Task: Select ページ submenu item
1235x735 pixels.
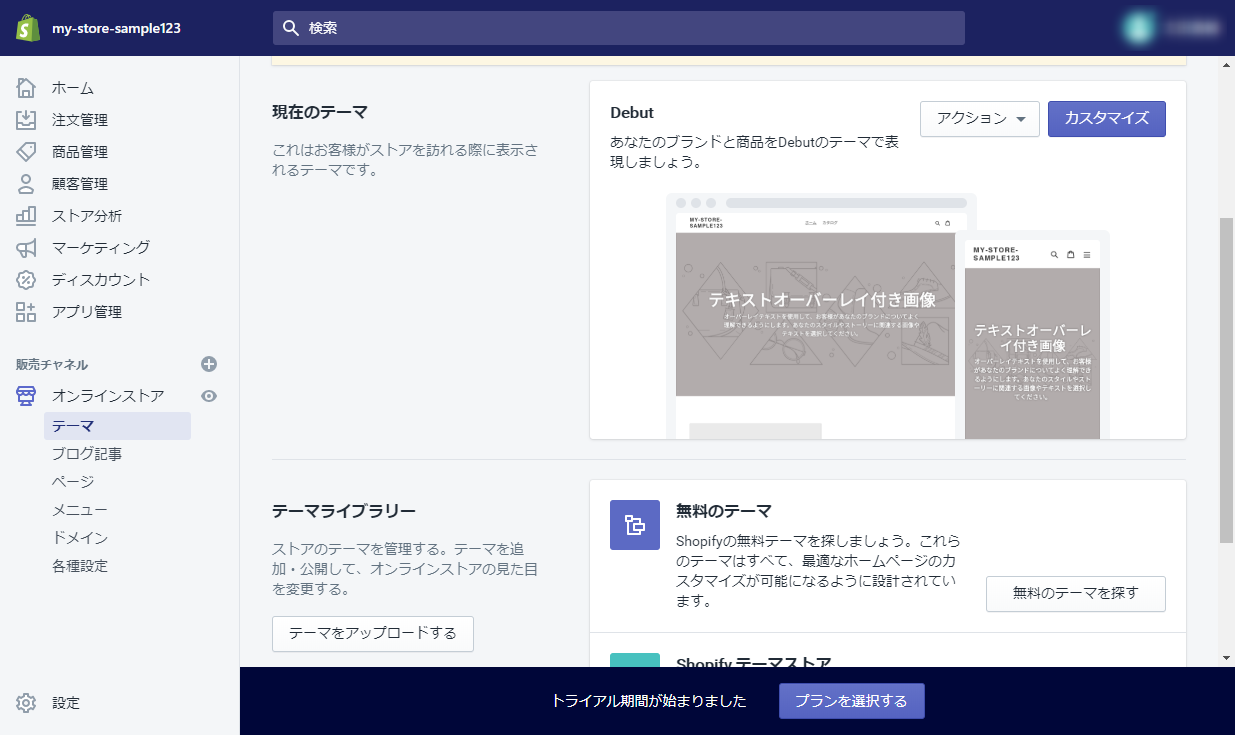Action: coord(73,482)
